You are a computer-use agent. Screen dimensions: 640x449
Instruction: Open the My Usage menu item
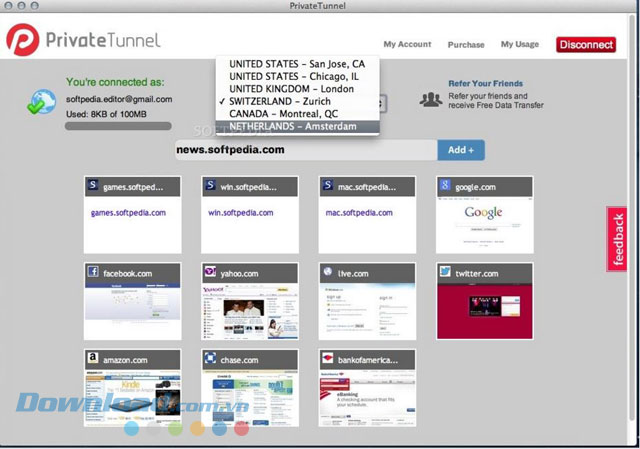click(x=520, y=44)
